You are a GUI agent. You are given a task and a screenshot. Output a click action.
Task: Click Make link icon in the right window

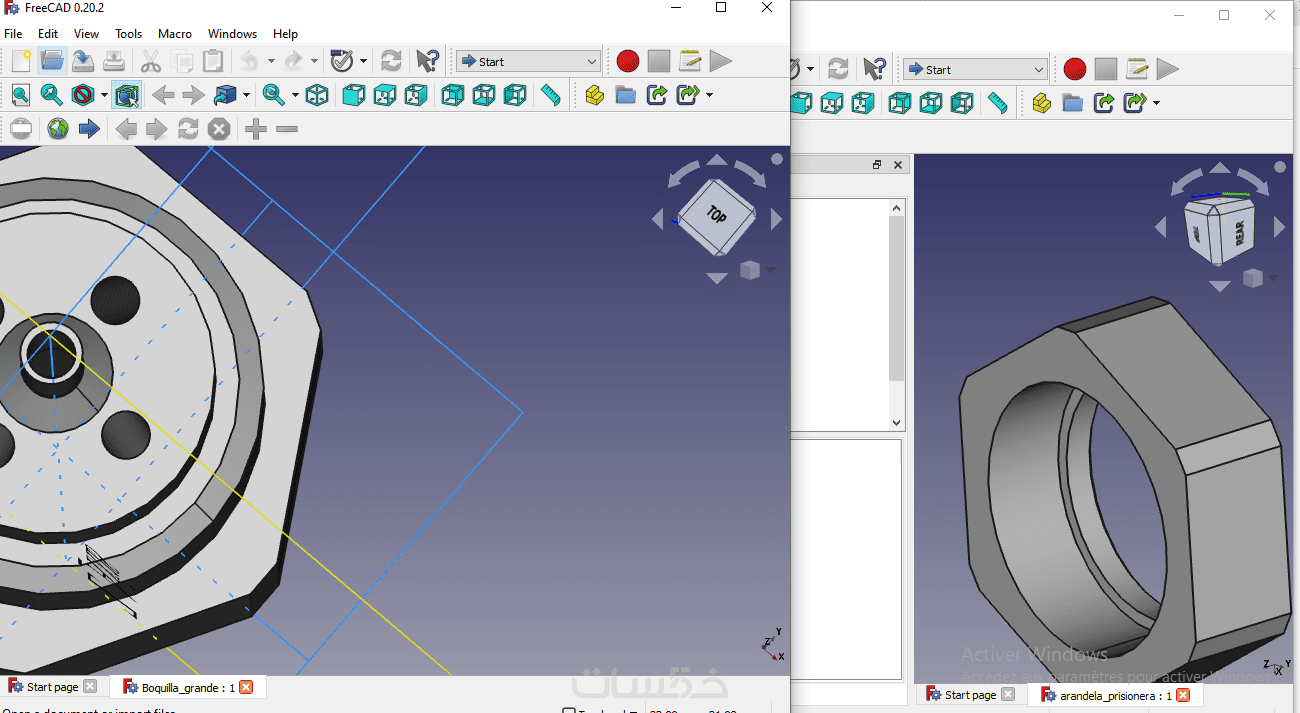coord(1104,103)
